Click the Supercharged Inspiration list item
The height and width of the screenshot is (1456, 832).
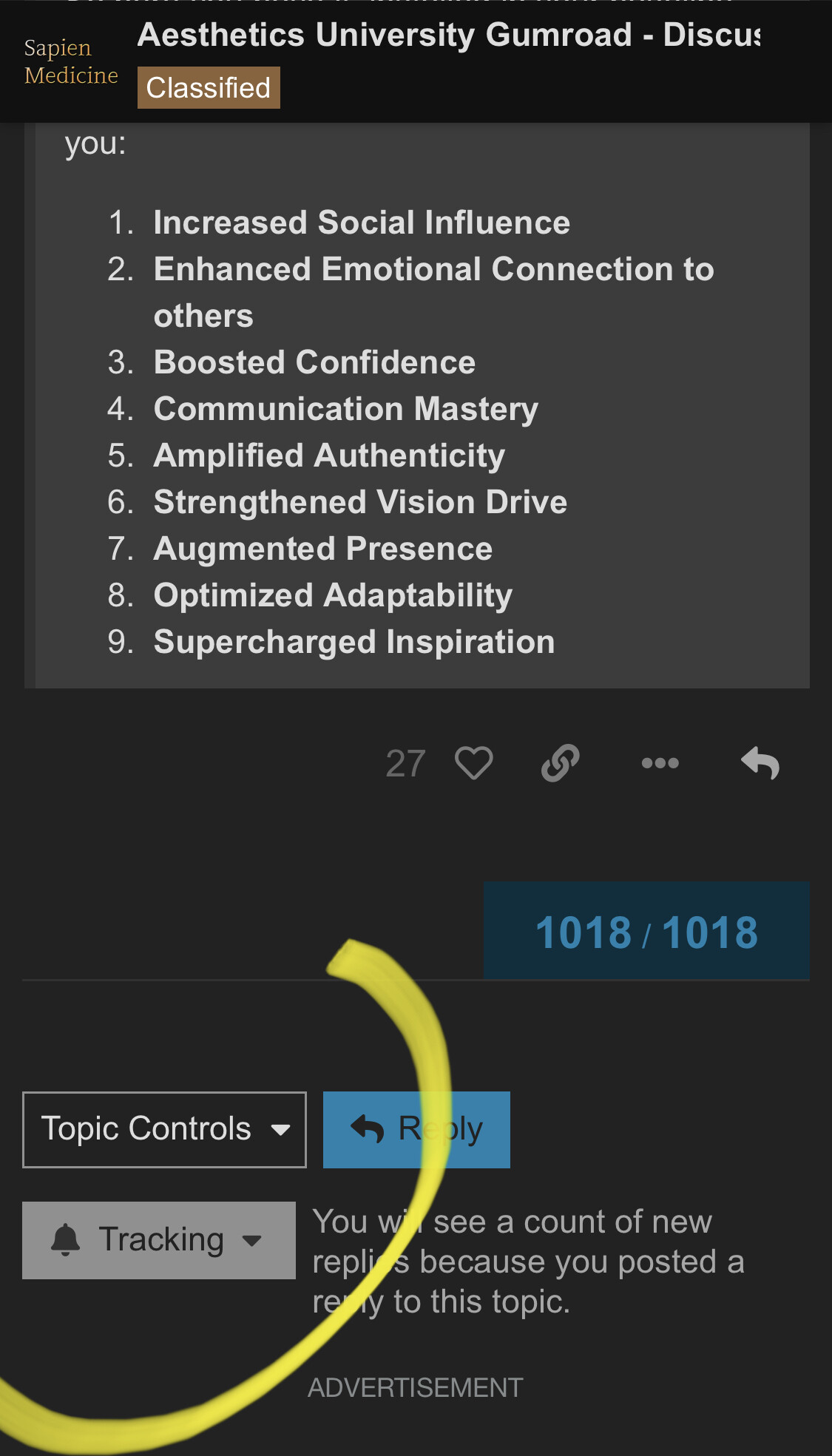click(354, 642)
